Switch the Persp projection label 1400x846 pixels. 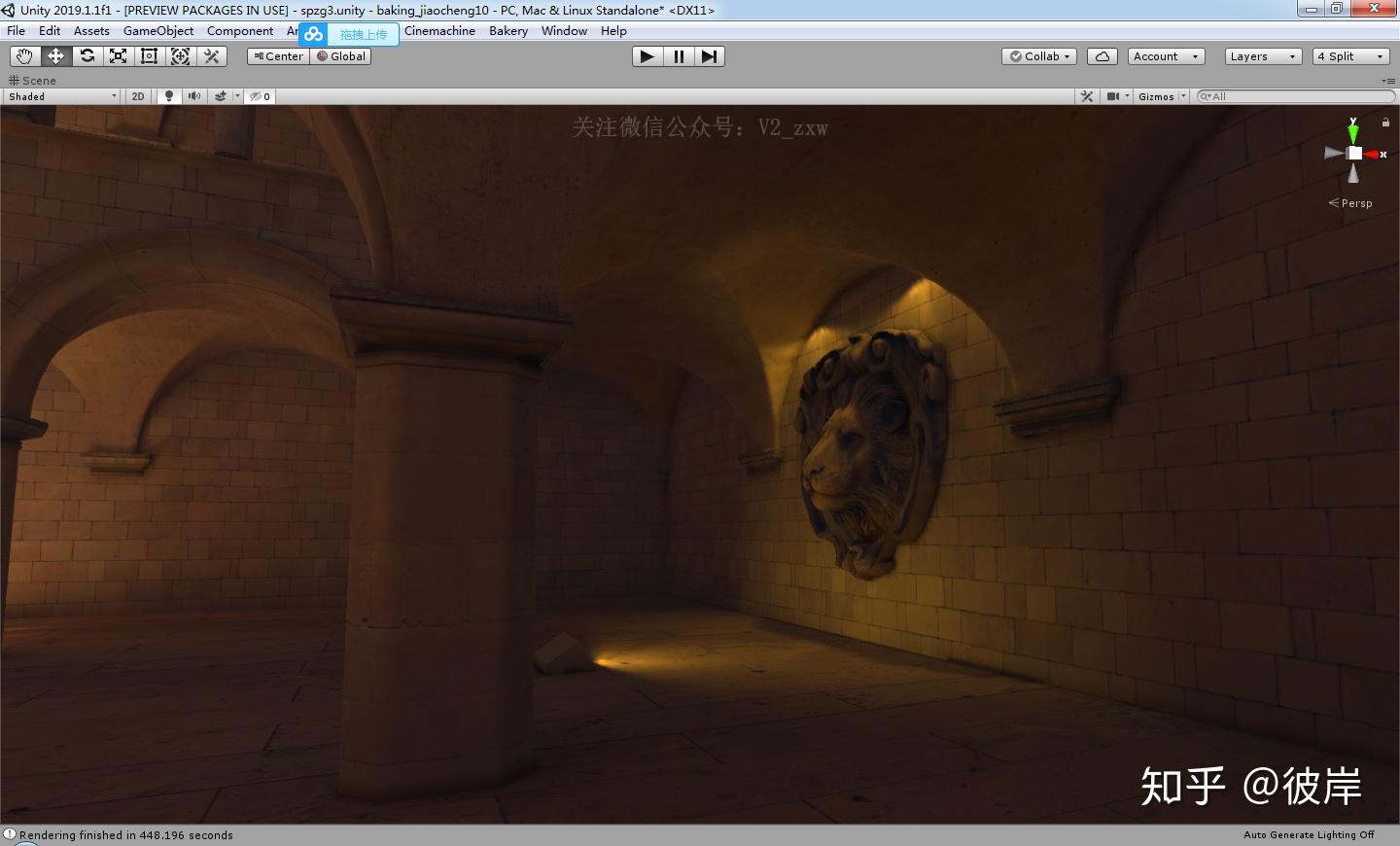[x=1351, y=203]
